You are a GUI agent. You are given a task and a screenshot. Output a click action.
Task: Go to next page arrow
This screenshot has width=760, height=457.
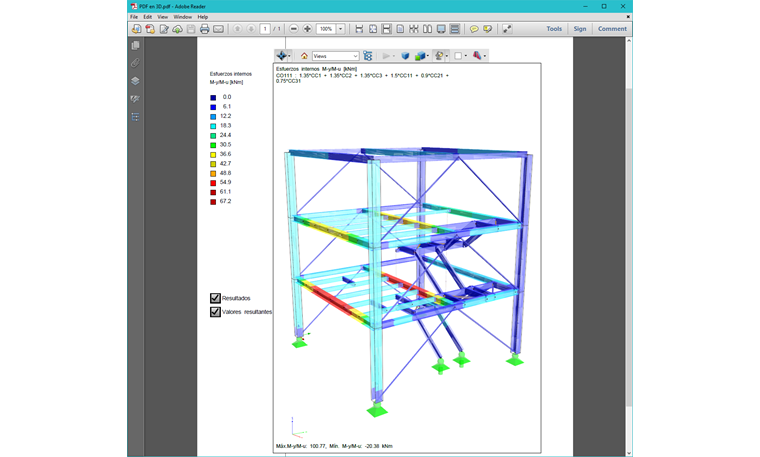pos(251,29)
